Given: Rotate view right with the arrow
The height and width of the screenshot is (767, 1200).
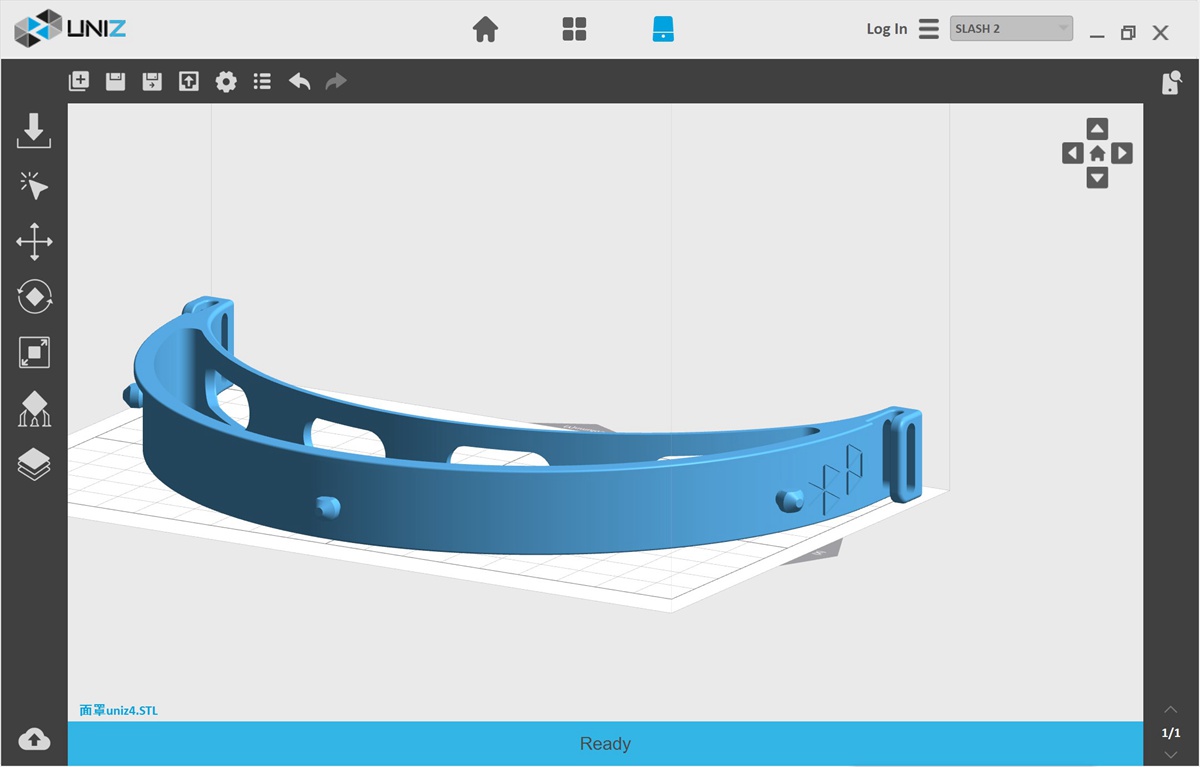Looking at the screenshot, I should click(x=1122, y=153).
